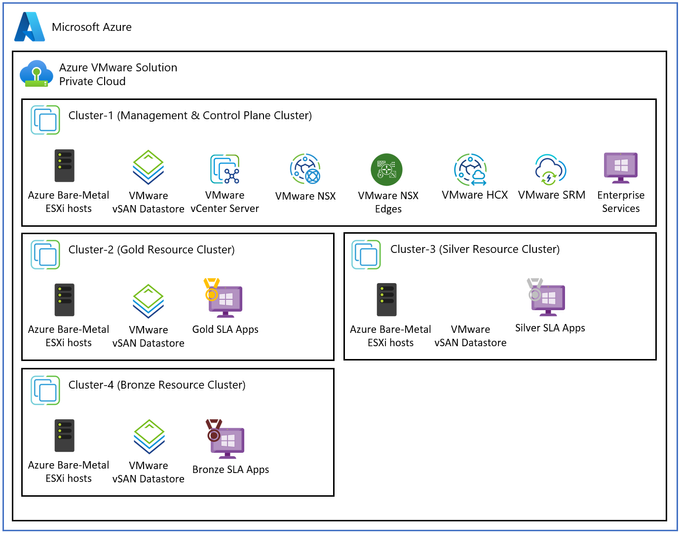Click the vSAN Datastore icon in Cluster-4

[149, 437]
